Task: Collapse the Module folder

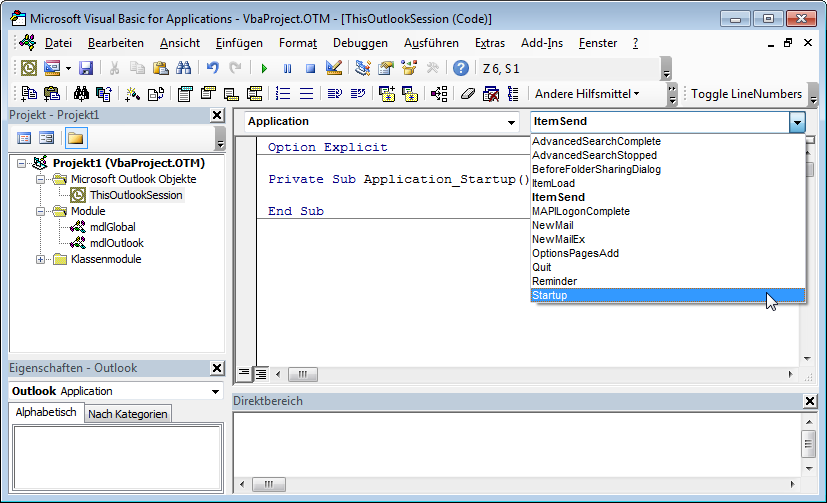Action: [x=40, y=211]
